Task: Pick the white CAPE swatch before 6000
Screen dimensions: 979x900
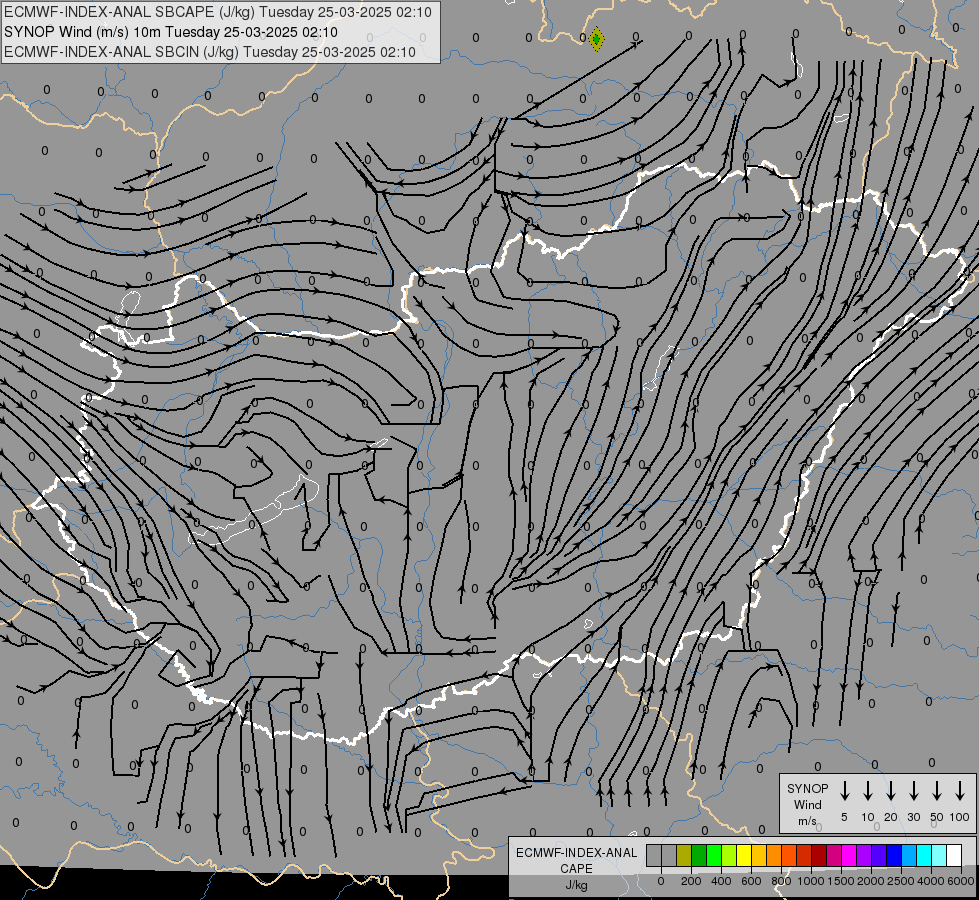Action: pos(953,855)
